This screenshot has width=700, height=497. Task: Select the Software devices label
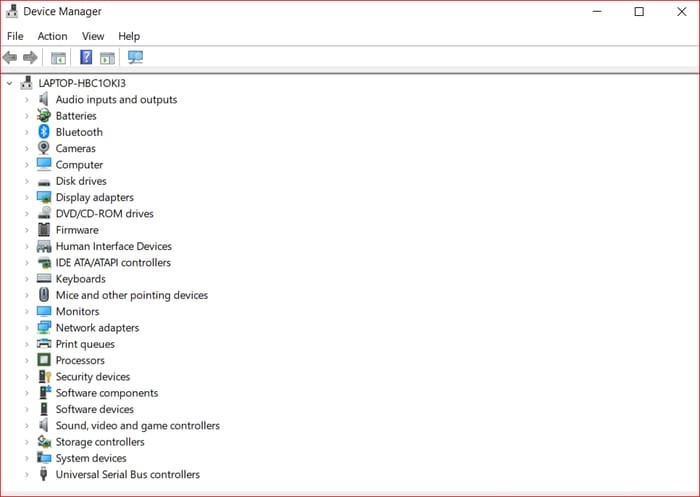[x=94, y=409]
